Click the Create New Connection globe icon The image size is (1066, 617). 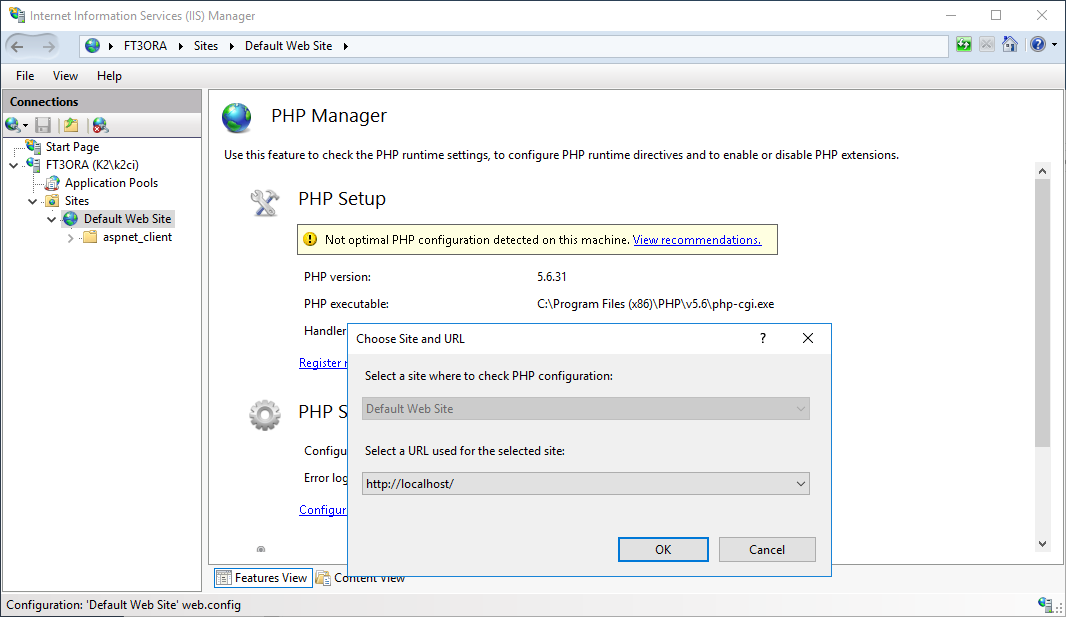[x=13, y=125]
